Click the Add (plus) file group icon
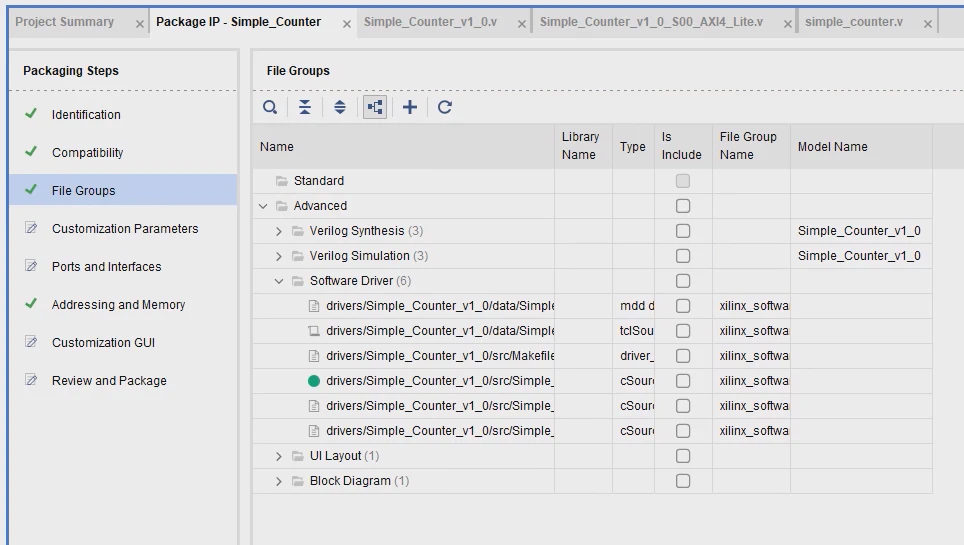The height and width of the screenshot is (545, 964). pos(410,107)
